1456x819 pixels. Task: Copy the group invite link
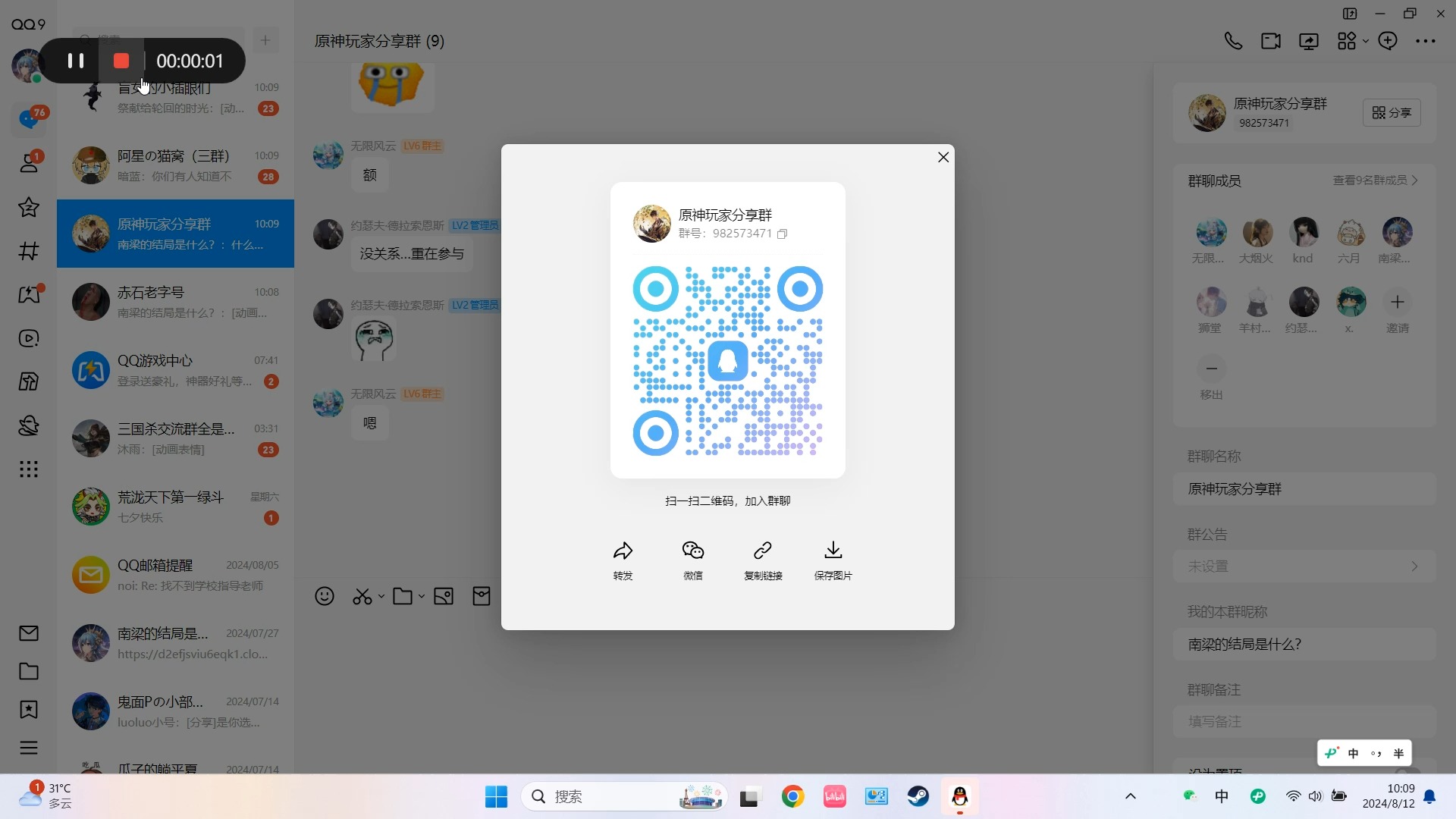click(763, 560)
